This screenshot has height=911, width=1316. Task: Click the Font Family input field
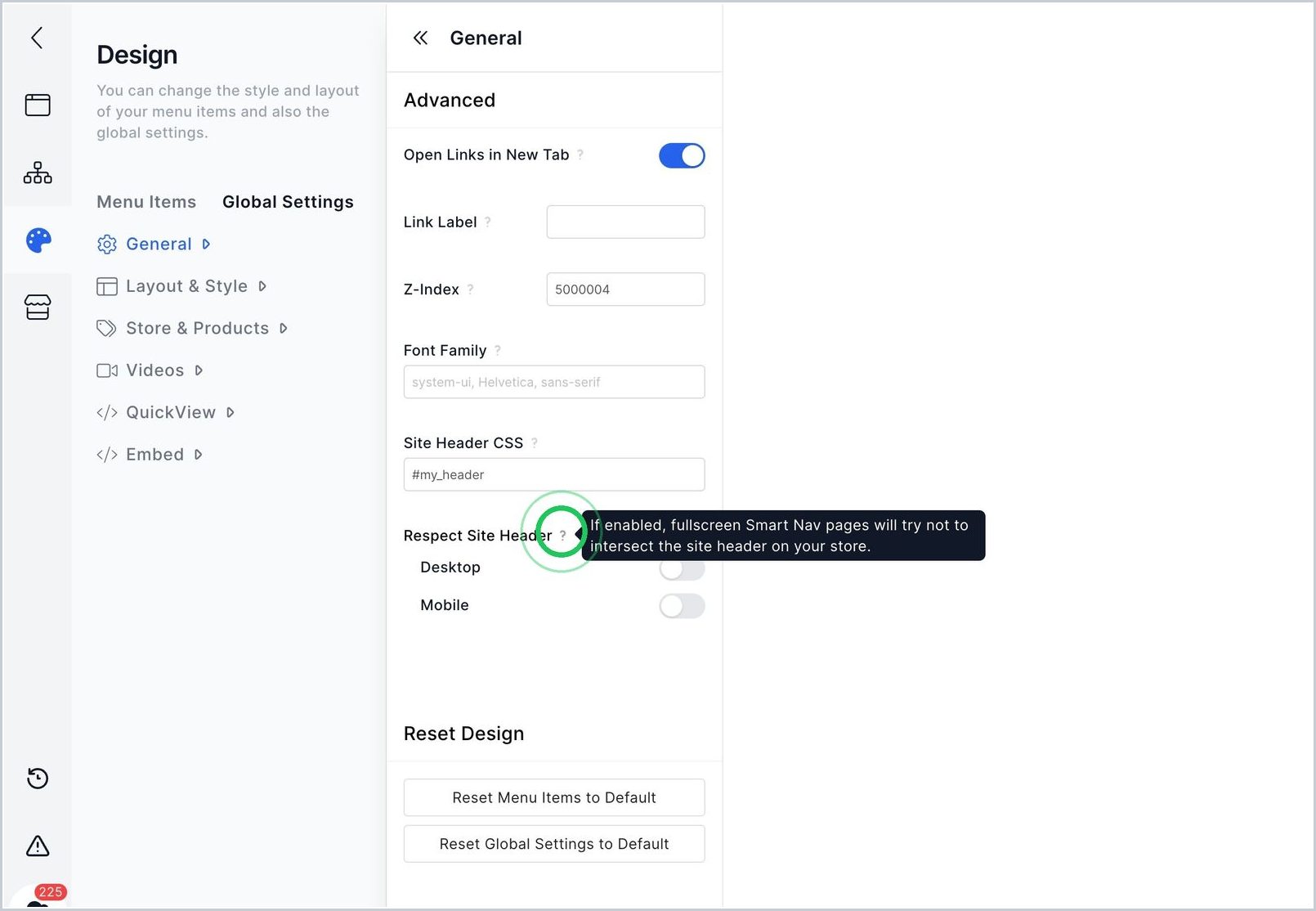click(554, 382)
